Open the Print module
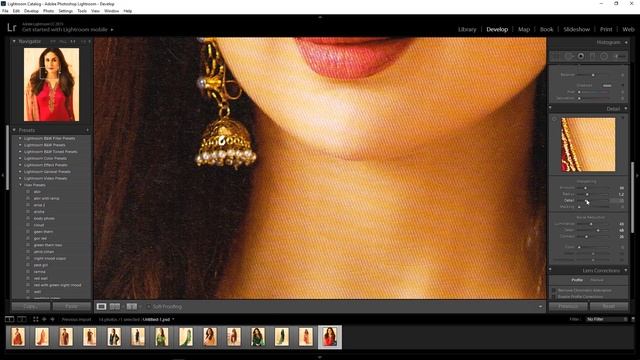The height and width of the screenshot is (360, 640). 606,29
